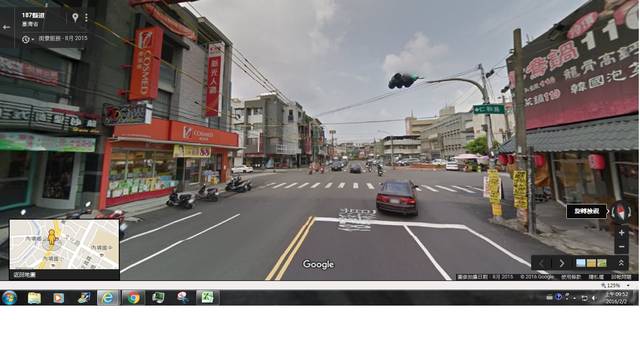This screenshot has height=360, width=640.
Task: Click the mini map with yellow pegman
Action: [64, 244]
